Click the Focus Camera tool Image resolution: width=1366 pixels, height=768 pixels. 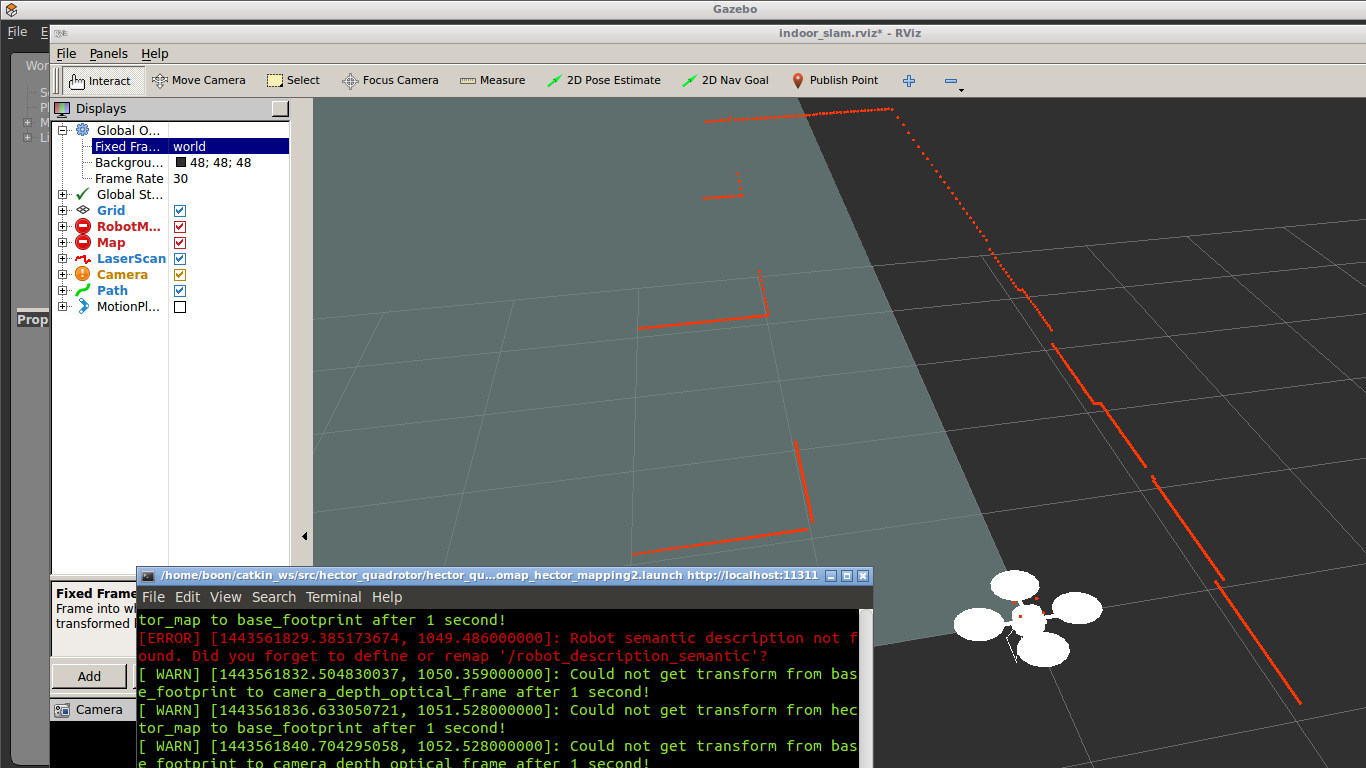[390, 81]
